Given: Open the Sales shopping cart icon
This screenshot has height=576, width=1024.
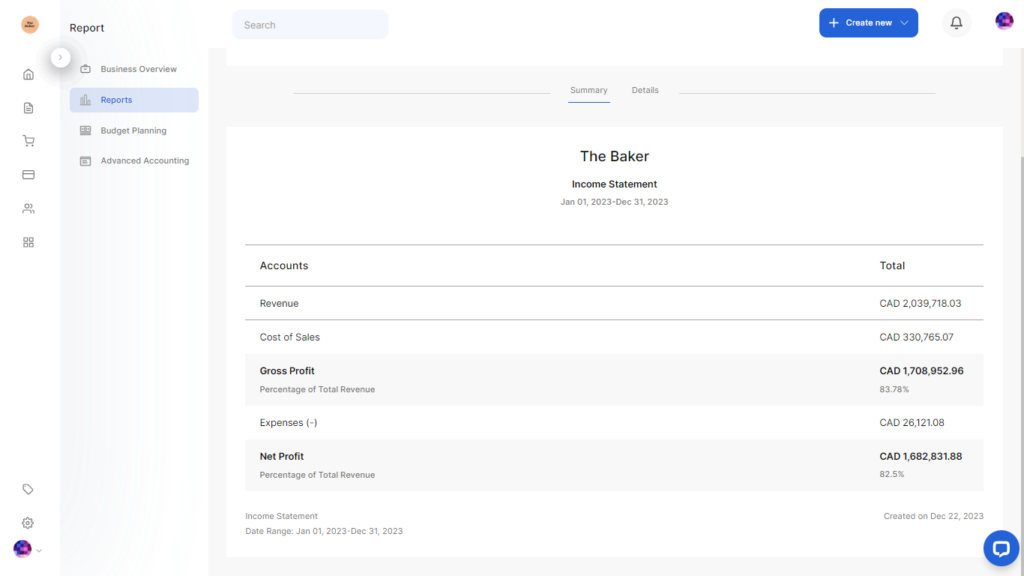Looking at the screenshot, I should (x=28, y=140).
